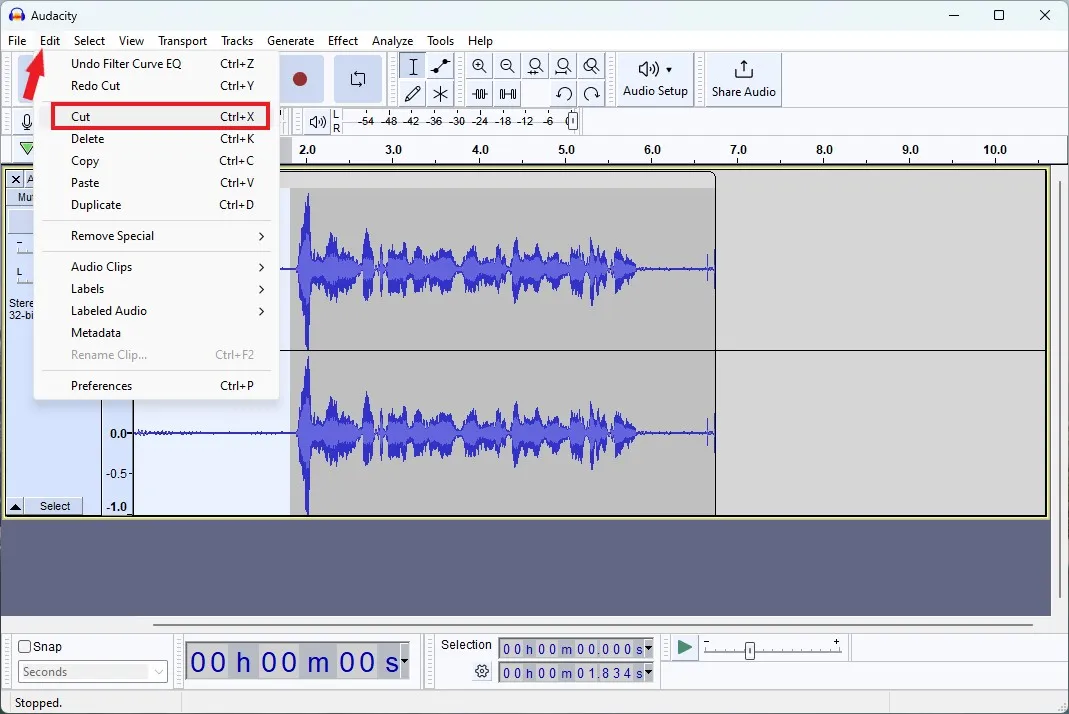Click the Silence audio selection icon
The width and height of the screenshot is (1069, 714).
pyautogui.click(x=508, y=94)
